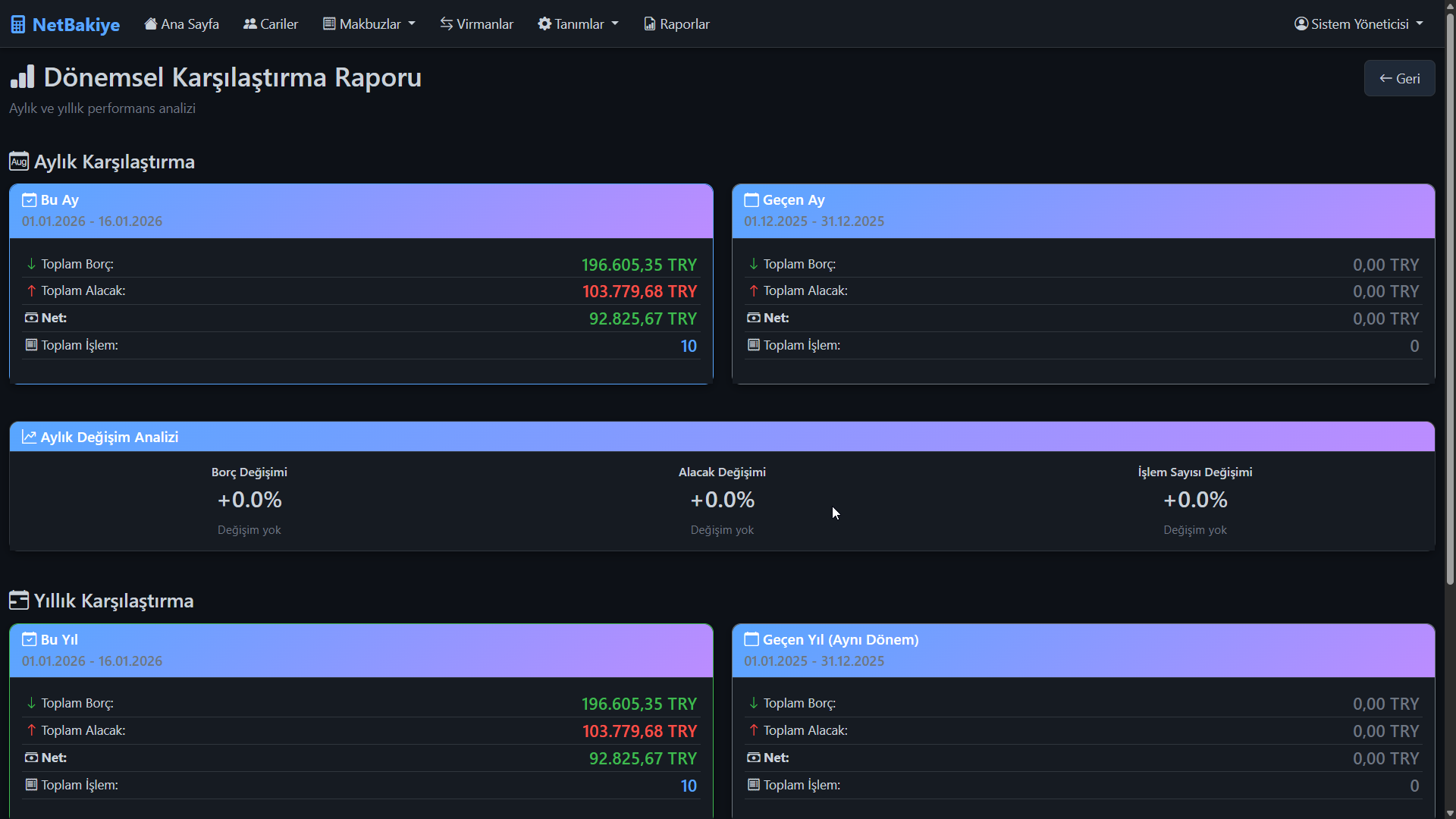Image resolution: width=1456 pixels, height=819 pixels.
Task: Click the report icon beside Raporlar
Action: coord(650,24)
